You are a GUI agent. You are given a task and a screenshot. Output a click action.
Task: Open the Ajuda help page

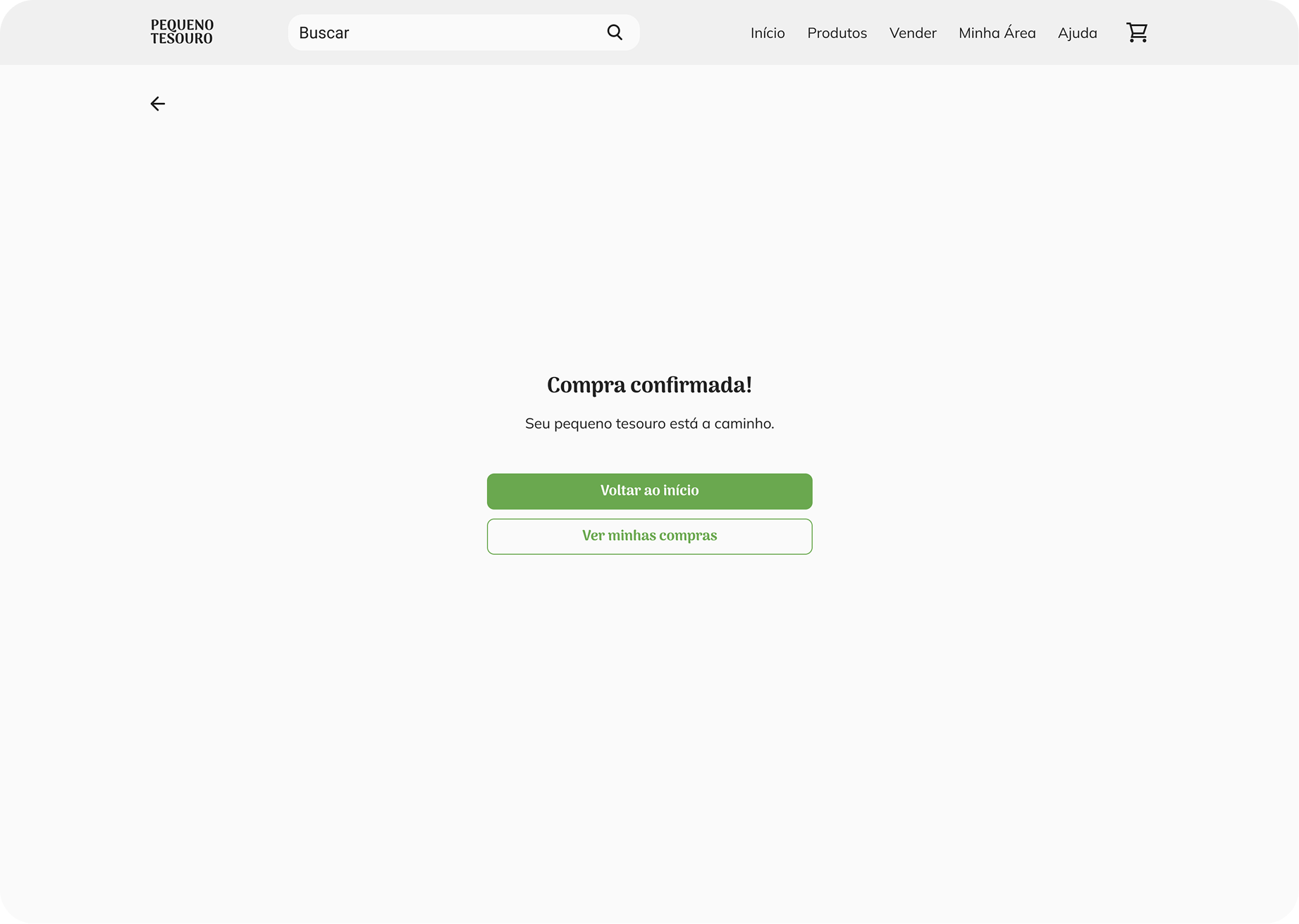tap(1077, 32)
